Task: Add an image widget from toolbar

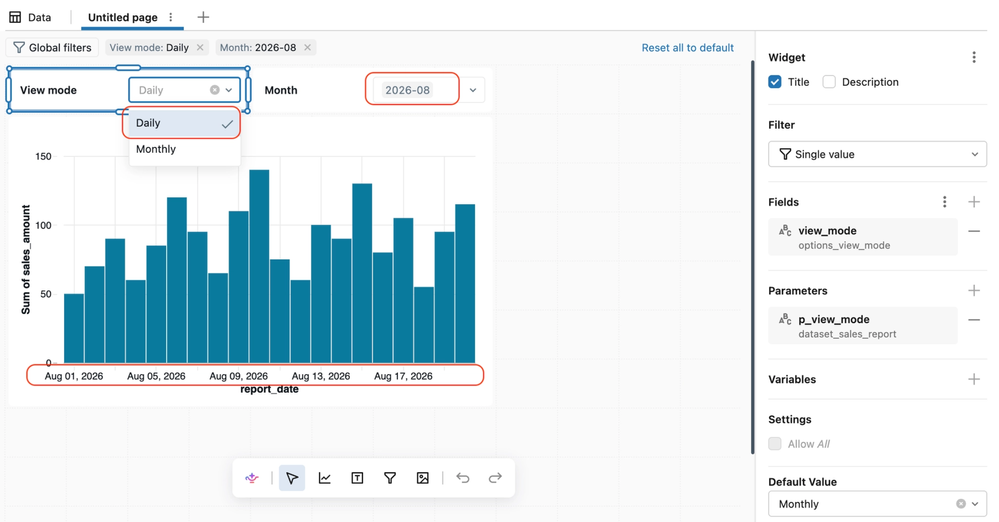Action: coord(422,478)
